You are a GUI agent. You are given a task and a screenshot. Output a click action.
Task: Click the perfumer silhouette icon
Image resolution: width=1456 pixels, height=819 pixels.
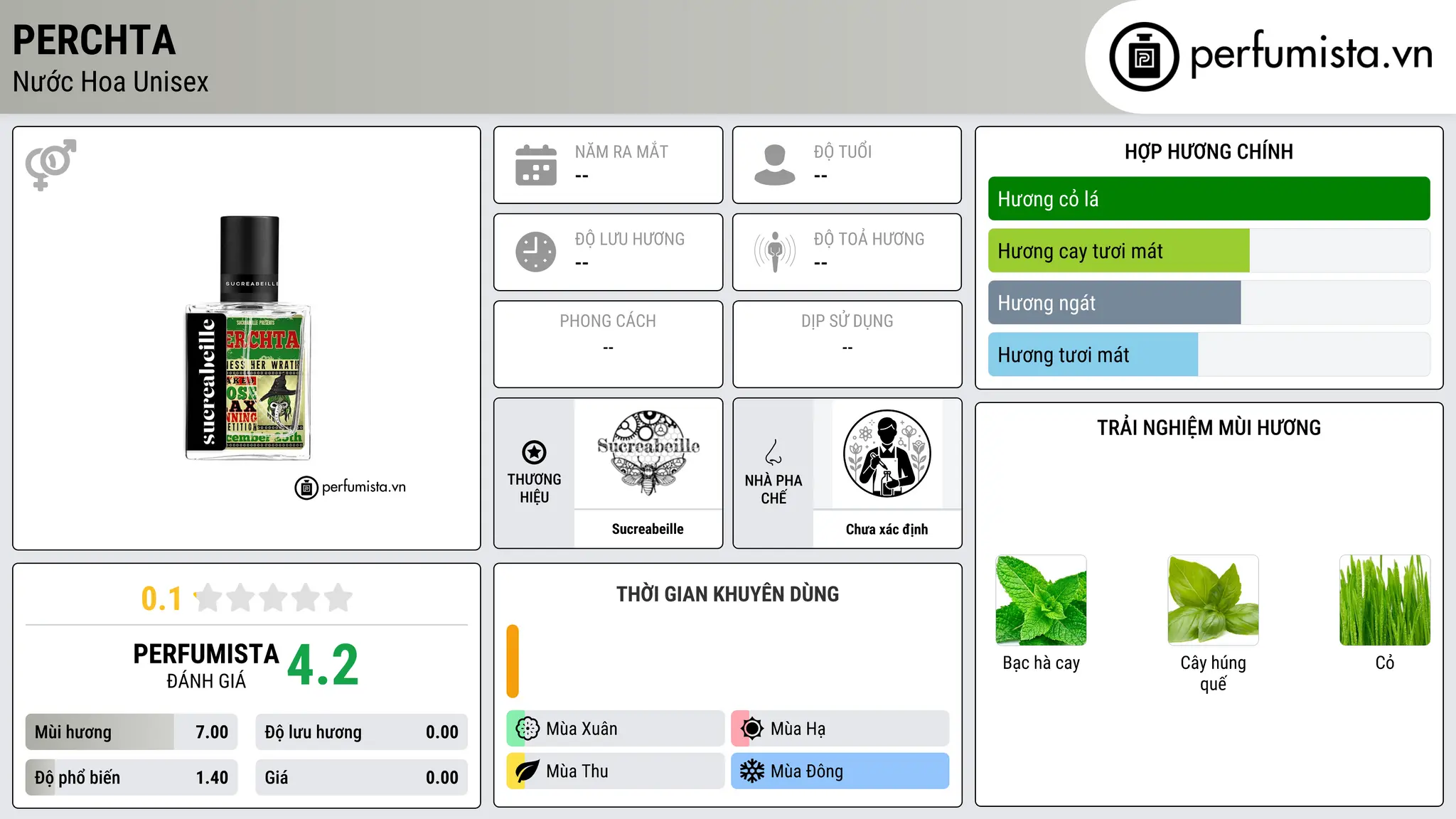887,454
